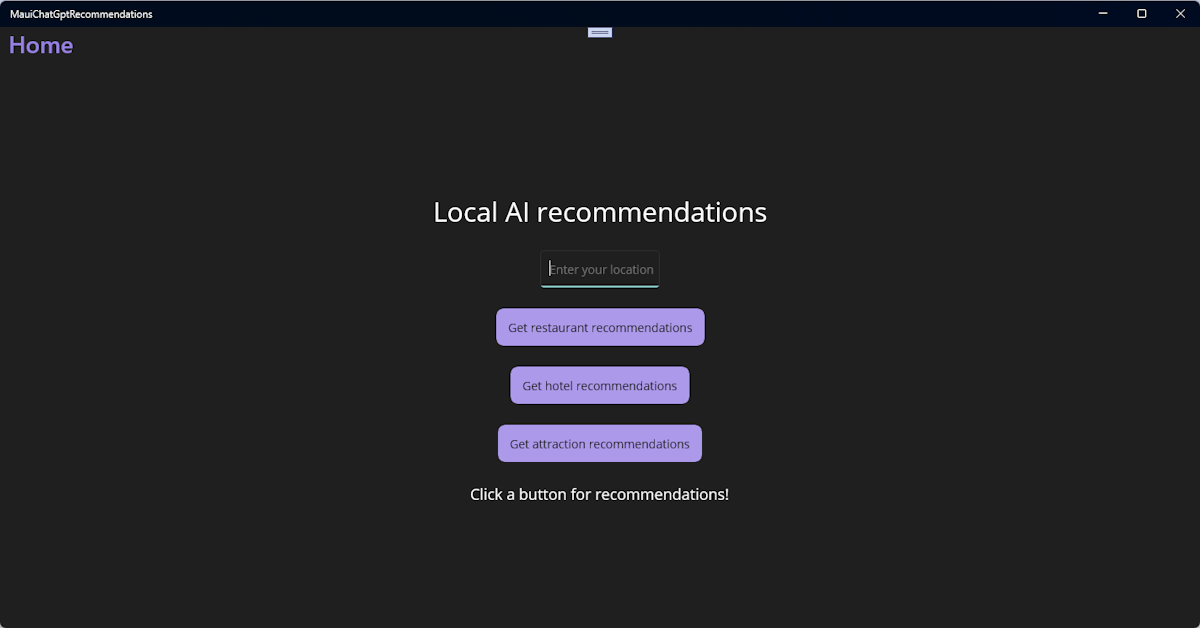1200x628 pixels.
Task: Close the MauiChatGptRecommendations app
Action: [x=1180, y=13]
